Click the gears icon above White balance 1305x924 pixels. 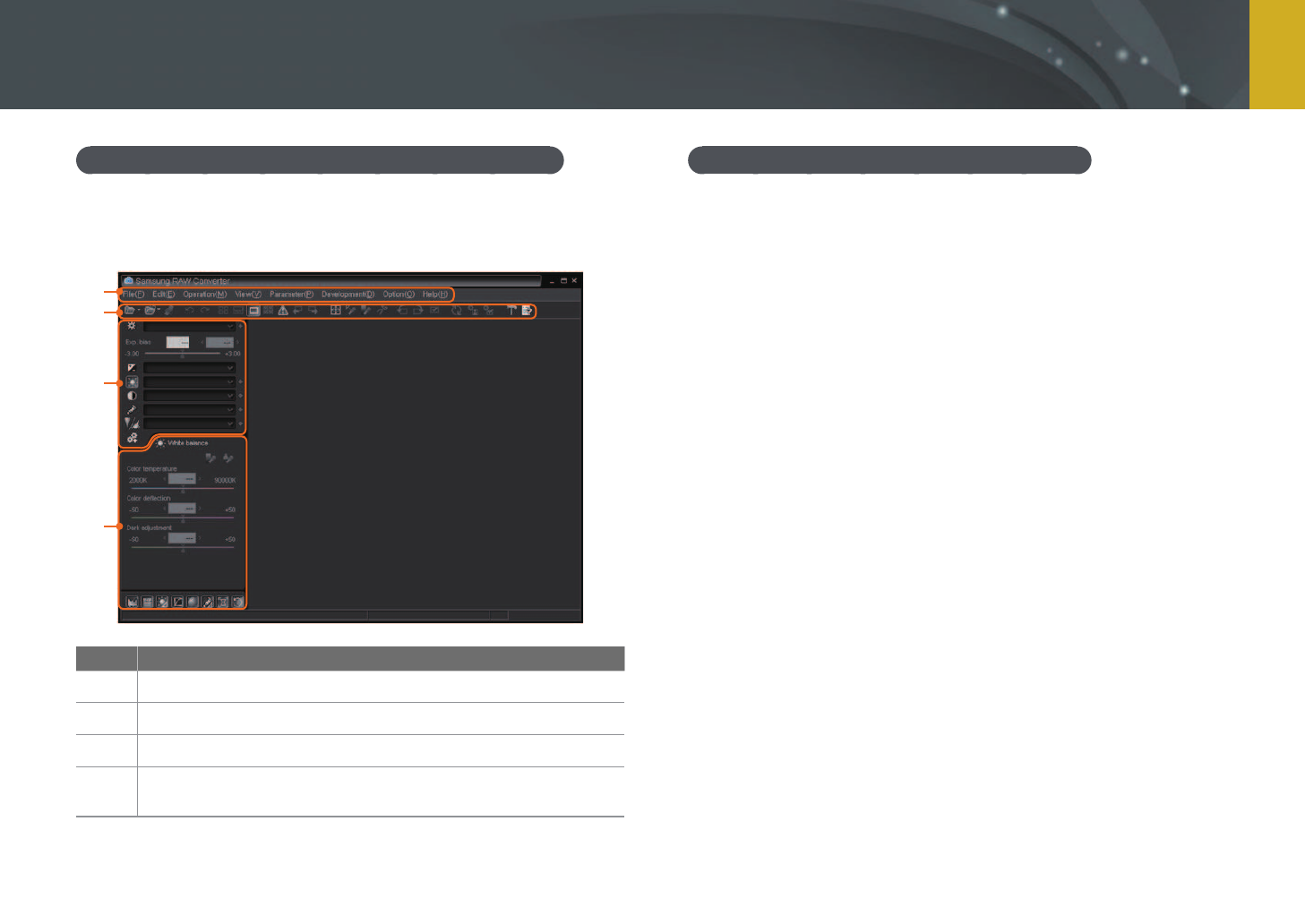[x=132, y=438]
